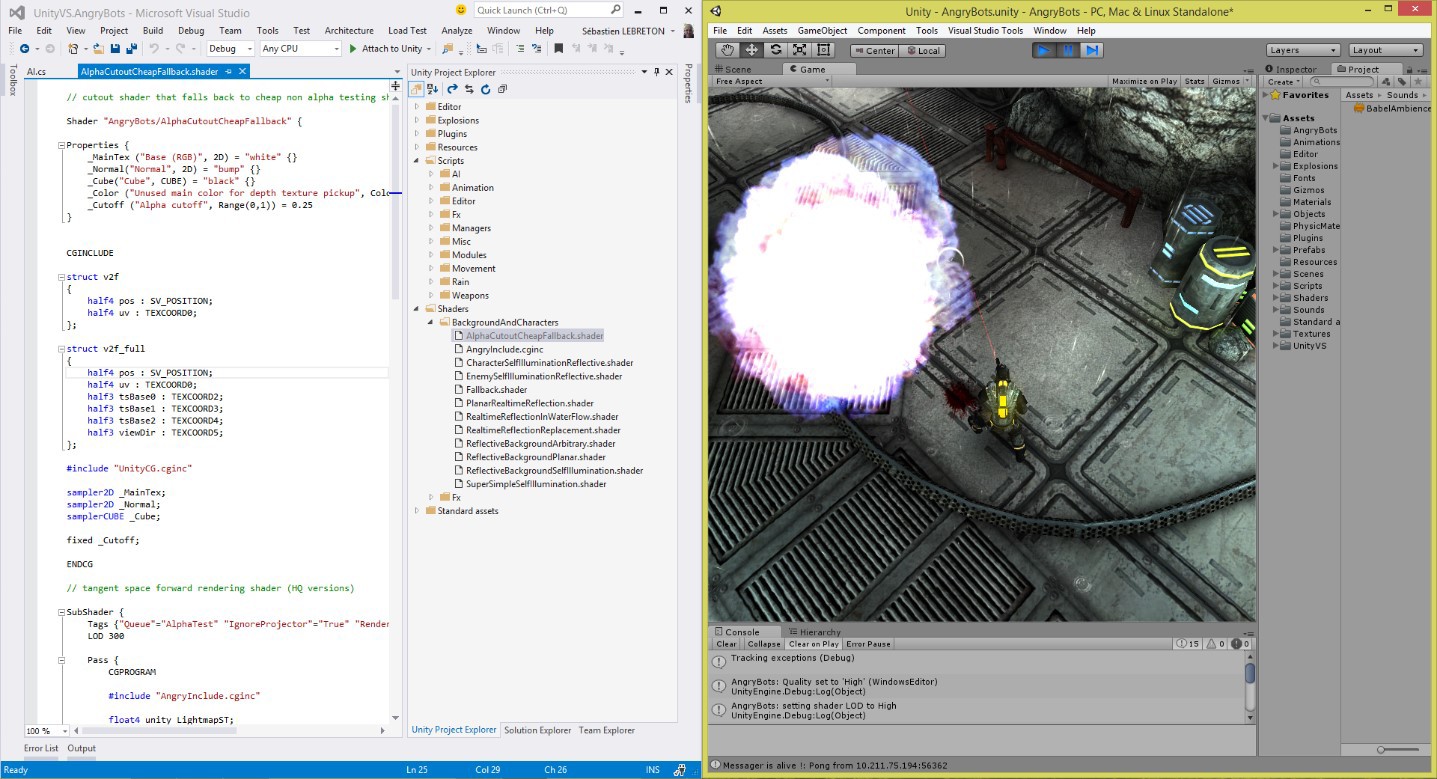Viewport: 1437px width, 779px height.
Task: Collapse Scripts folder in Unity Project Explorer
Action: coord(418,160)
